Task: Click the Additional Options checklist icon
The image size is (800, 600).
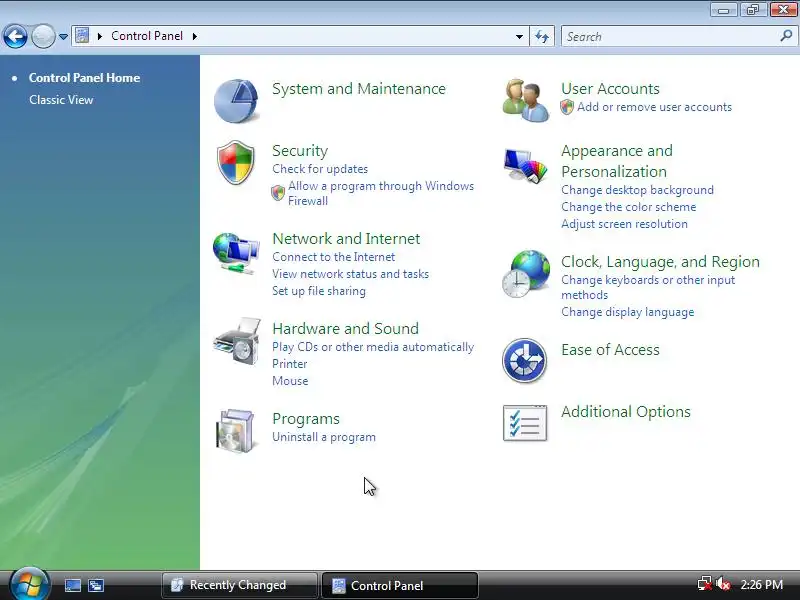Action: point(525,423)
